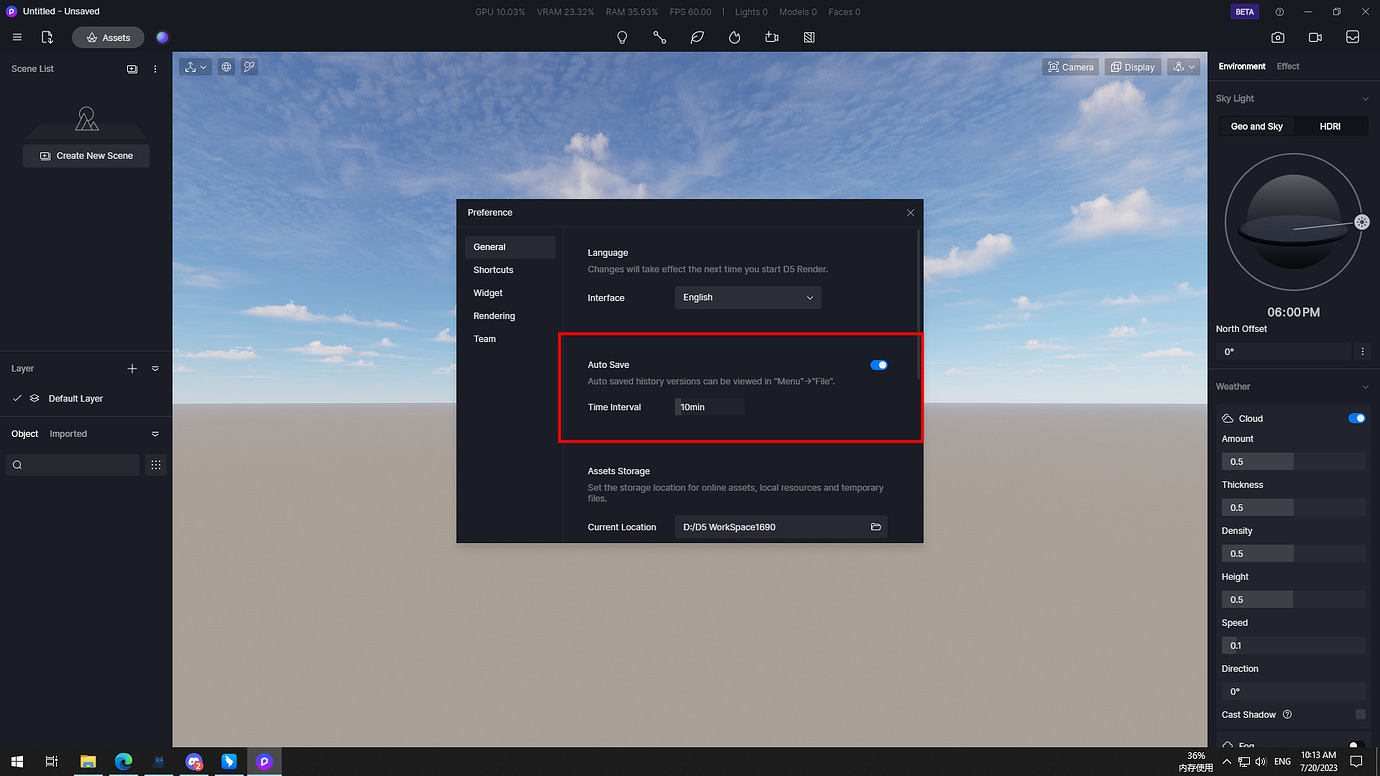The height and width of the screenshot is (776, 1380).
Task: Select the flame particle tool
Action: tap(735, 37)
